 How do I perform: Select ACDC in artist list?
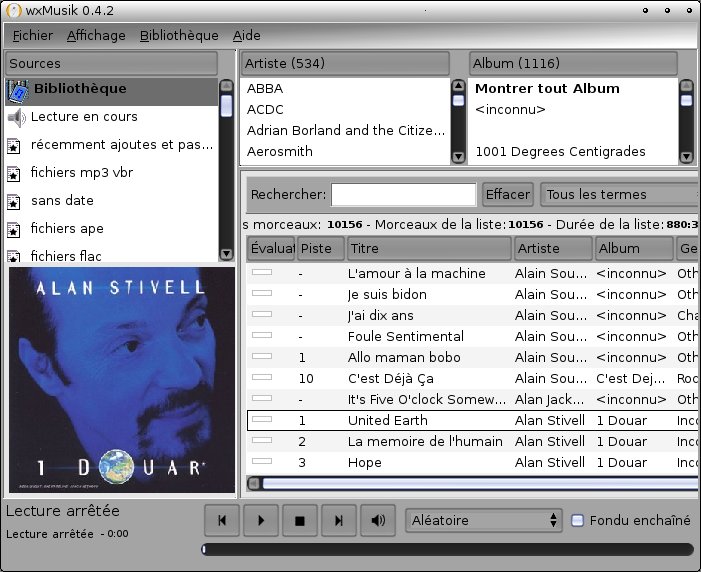coord(345,110)
